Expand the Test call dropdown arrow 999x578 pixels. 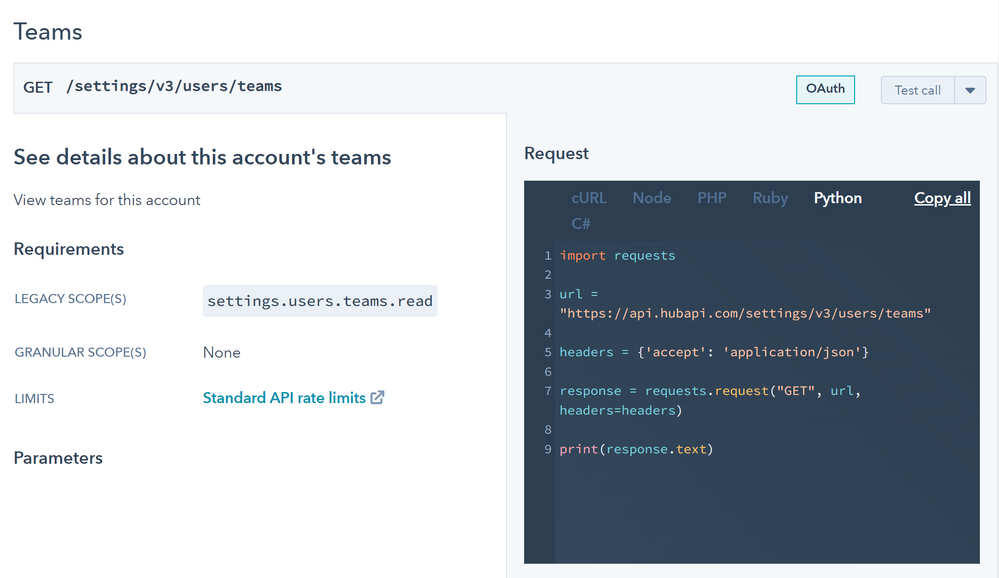tap(969, 90)
